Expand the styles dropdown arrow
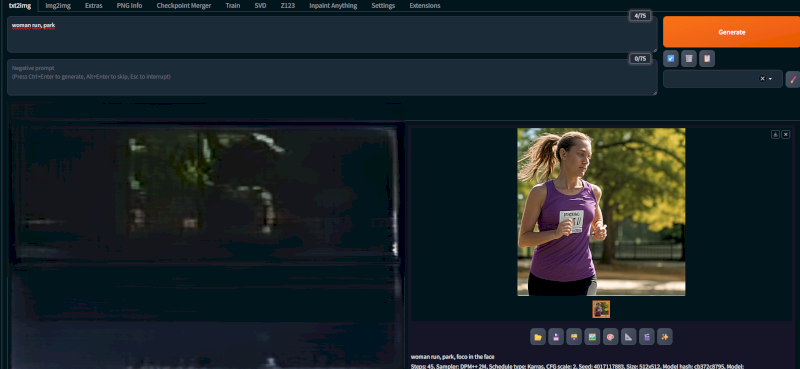Screen dimensions: 800x369 (x=770, y=79)
